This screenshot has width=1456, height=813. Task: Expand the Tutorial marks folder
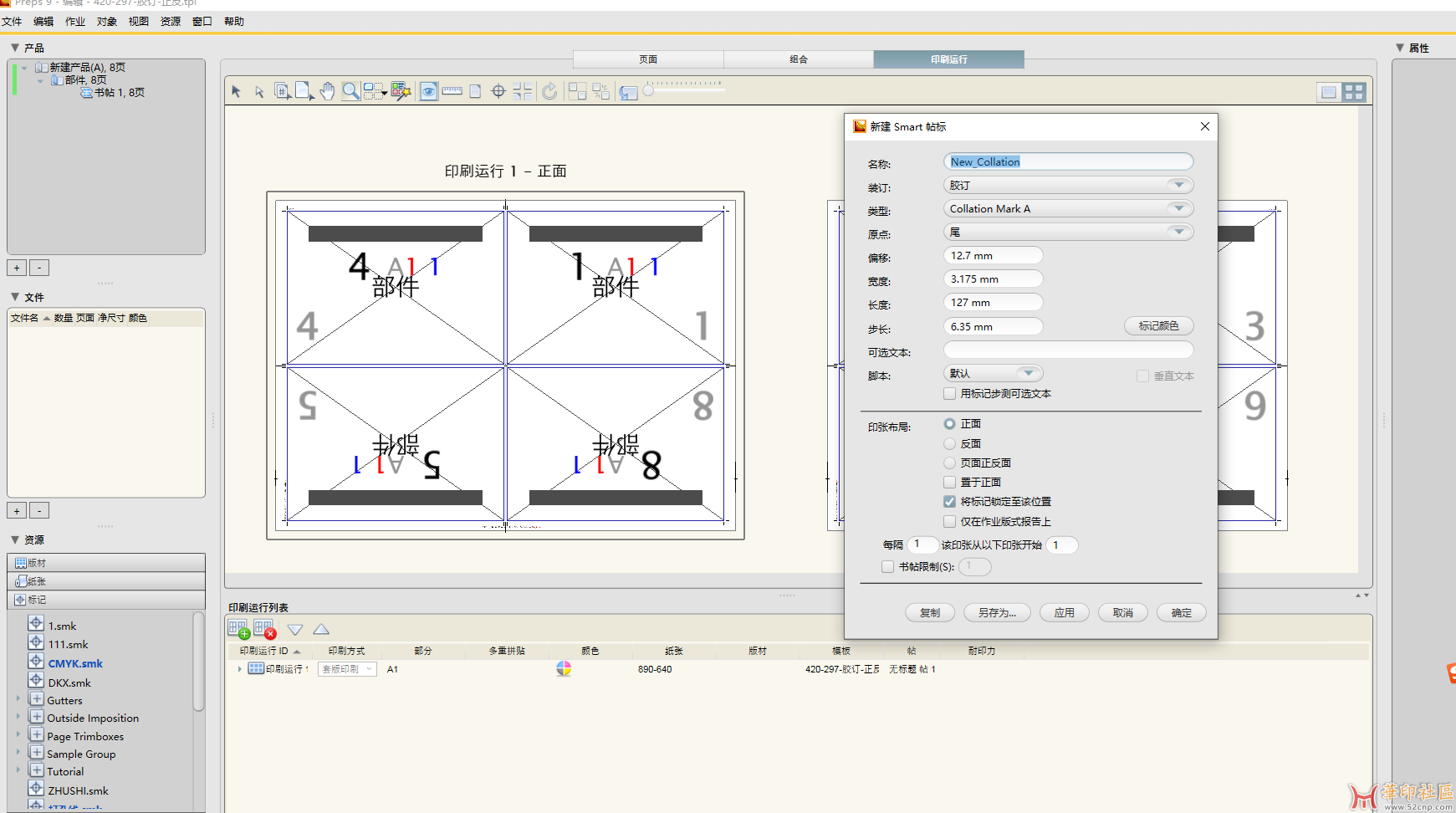18,770
